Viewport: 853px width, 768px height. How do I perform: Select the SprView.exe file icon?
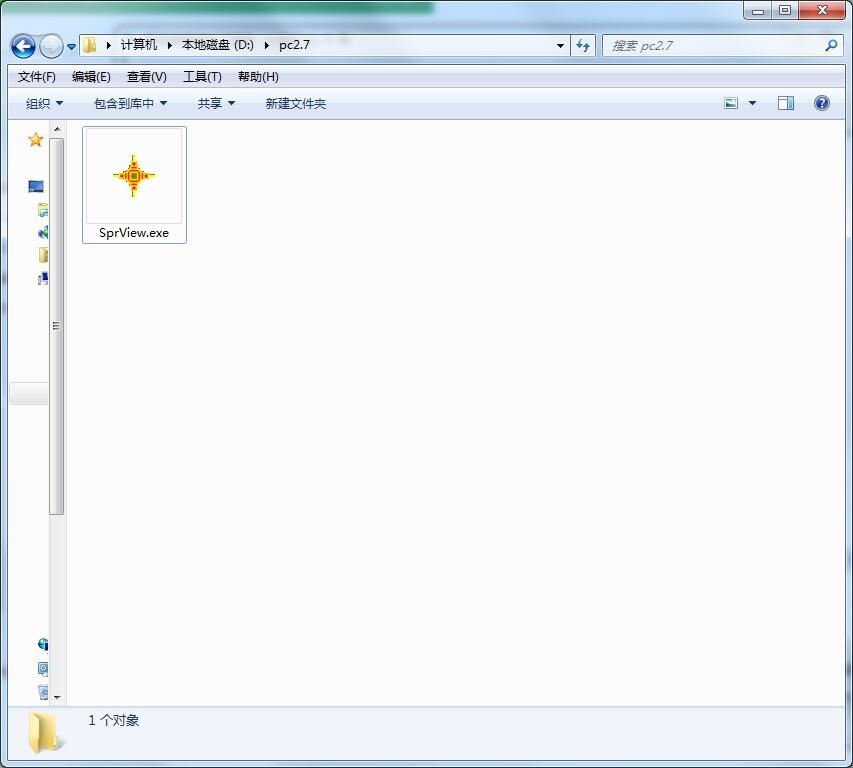tap(133, 177)
